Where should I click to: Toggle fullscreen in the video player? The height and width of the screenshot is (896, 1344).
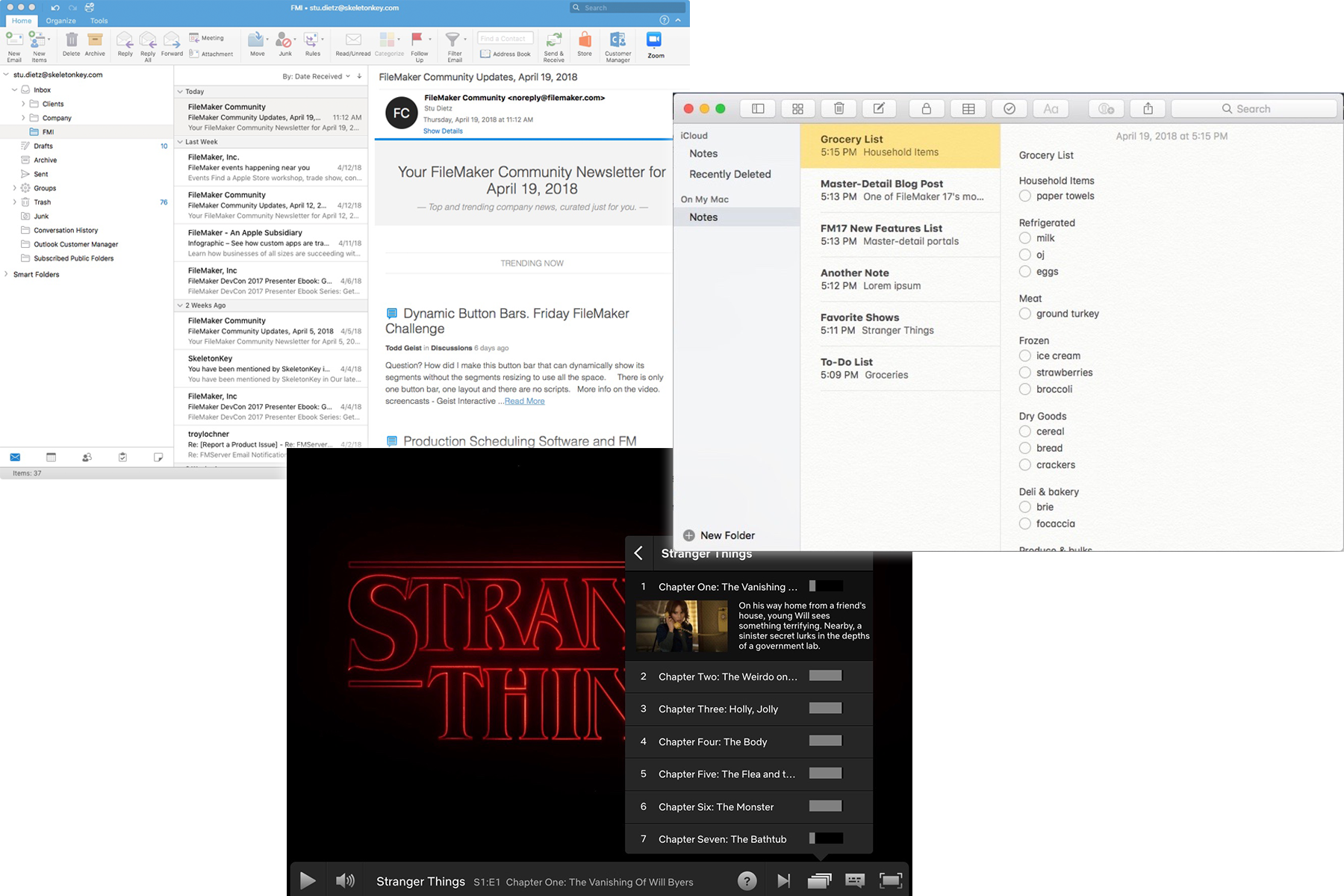coord(890,881)
